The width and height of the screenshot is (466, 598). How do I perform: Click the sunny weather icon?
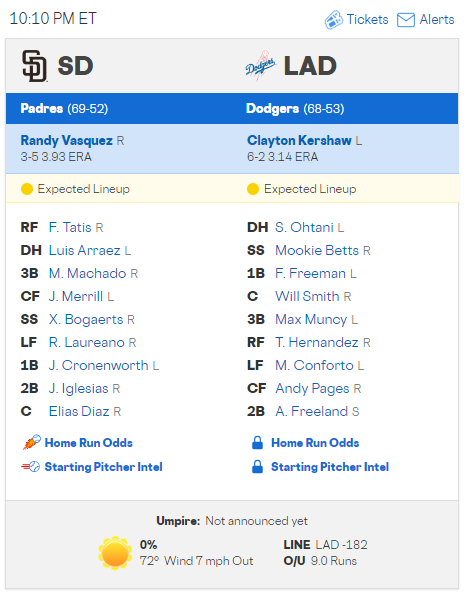[115, 553]
